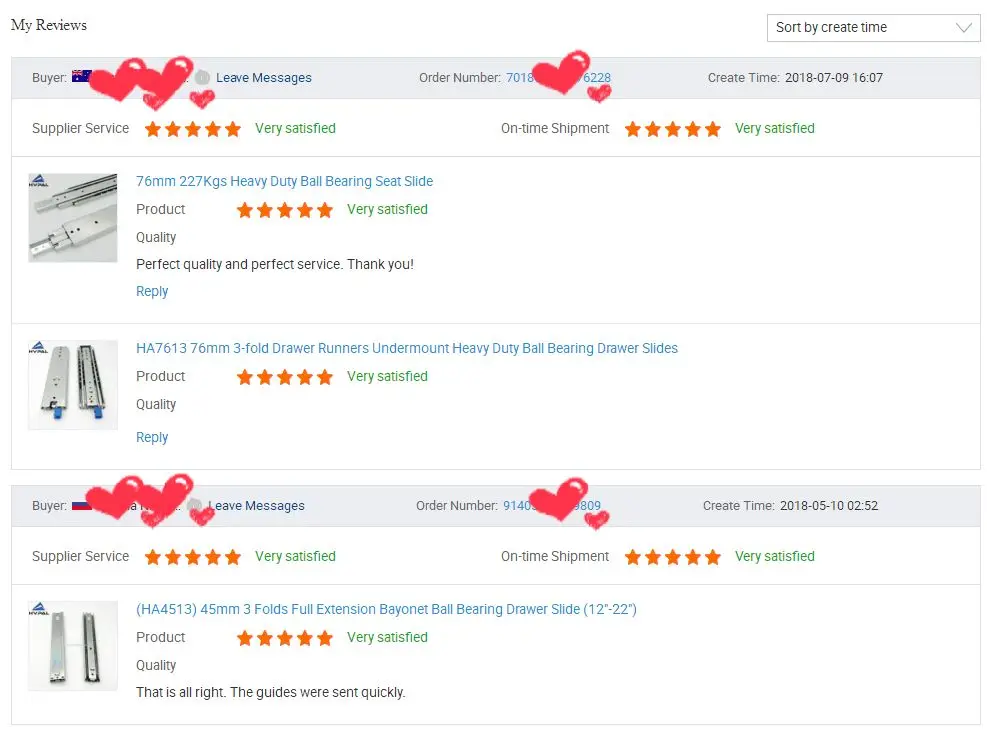Open HA7613 3-fold Drawer Runners product link

click(x=406, y=348)
